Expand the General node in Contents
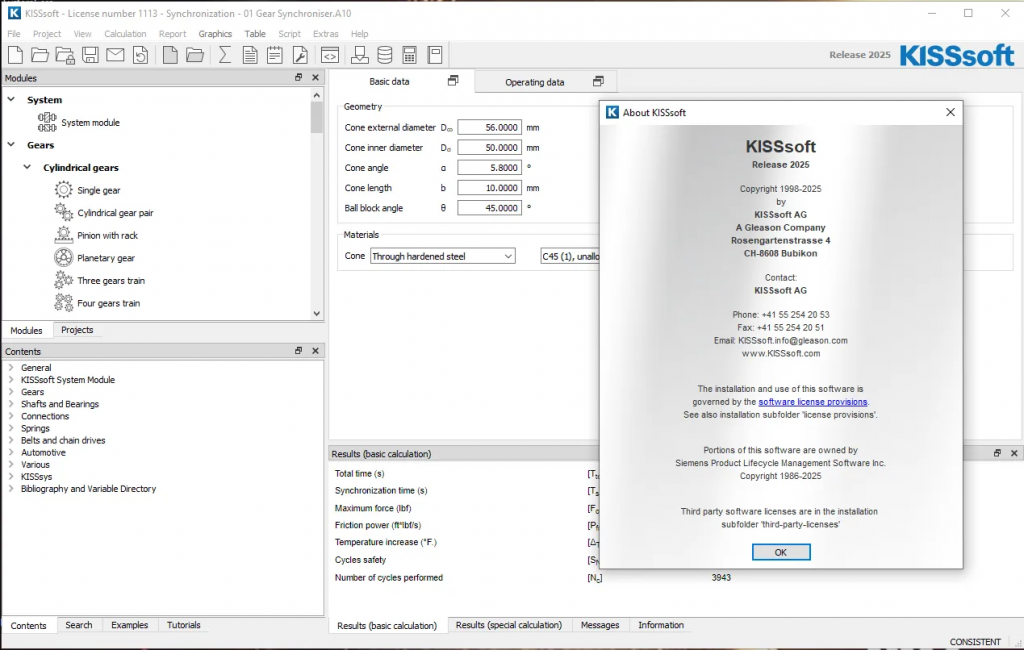 point(10,367)
